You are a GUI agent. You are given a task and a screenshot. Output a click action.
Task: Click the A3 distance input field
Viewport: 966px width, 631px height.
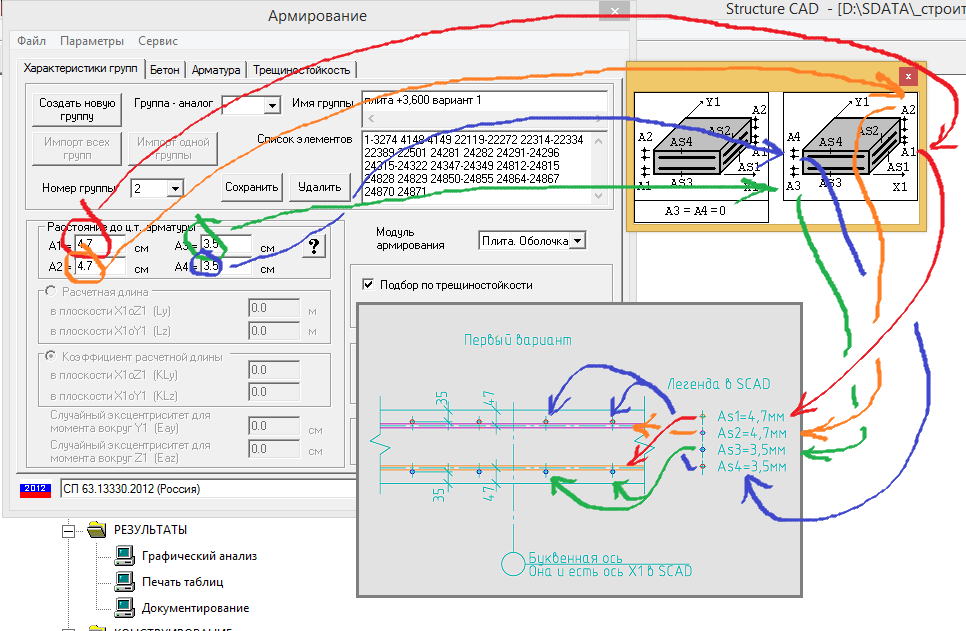coord(226,244)
